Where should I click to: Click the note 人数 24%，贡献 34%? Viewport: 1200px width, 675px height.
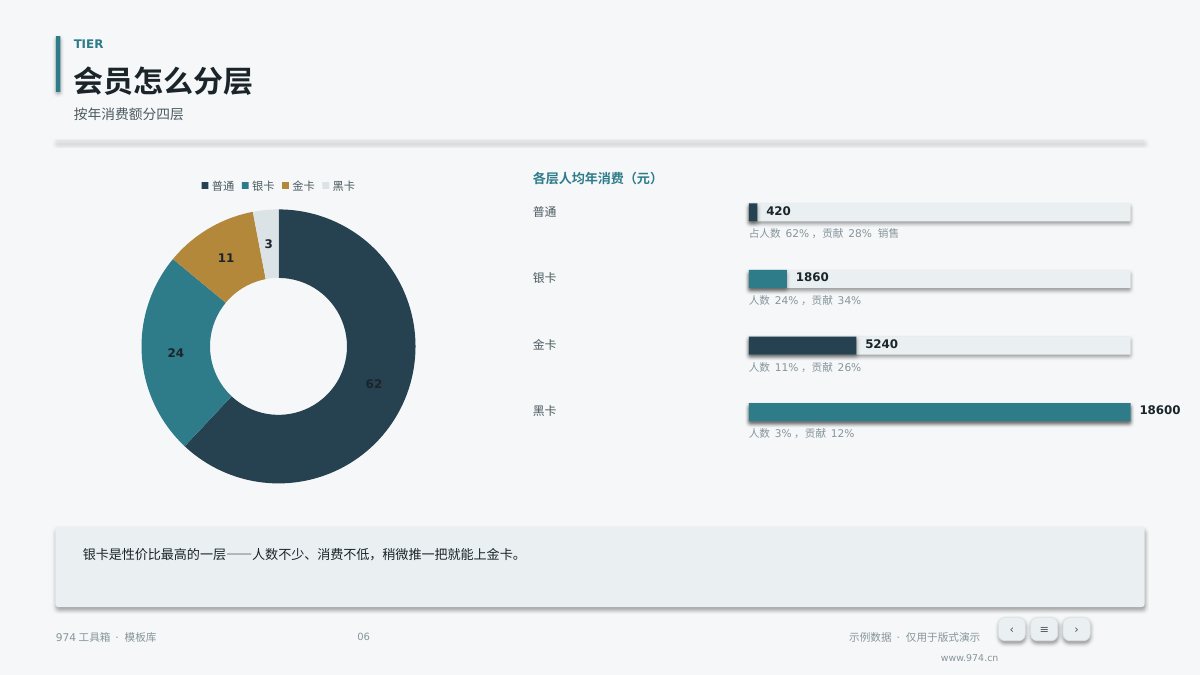(x=805, y=300)
